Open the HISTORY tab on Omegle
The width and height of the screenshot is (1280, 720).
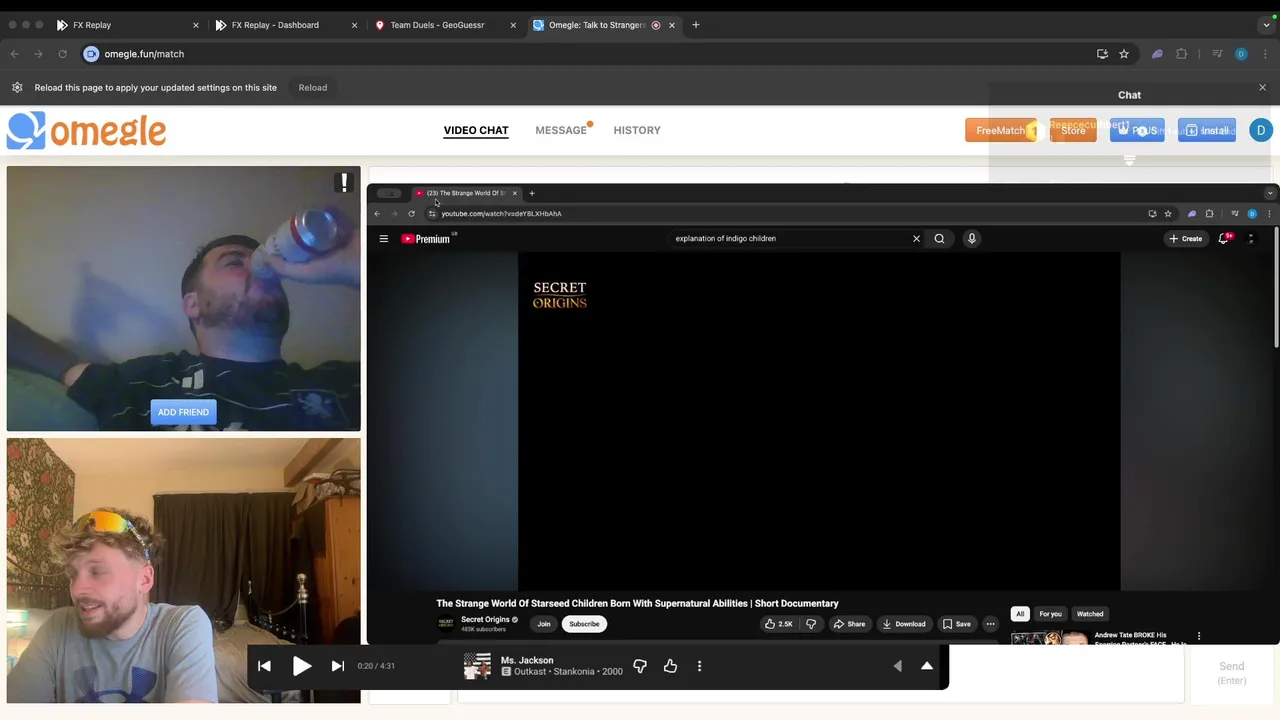[637, 130]
